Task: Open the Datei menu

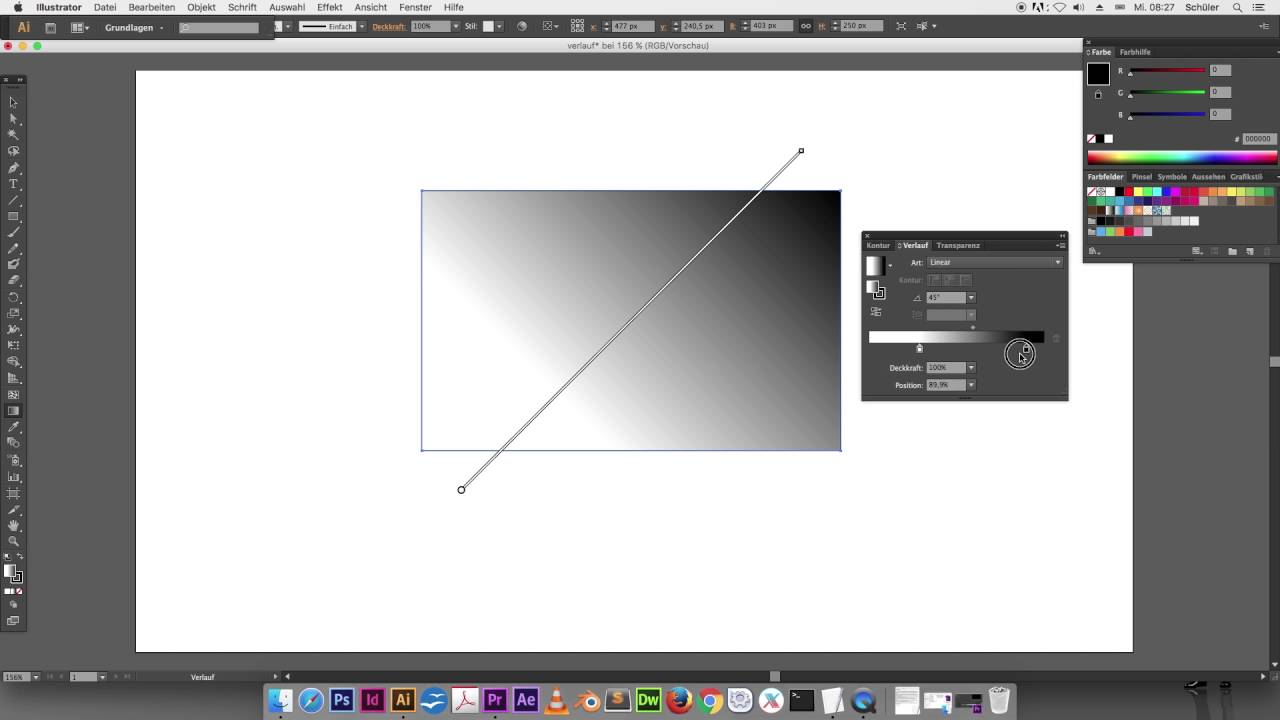Action: coord(105,7)
